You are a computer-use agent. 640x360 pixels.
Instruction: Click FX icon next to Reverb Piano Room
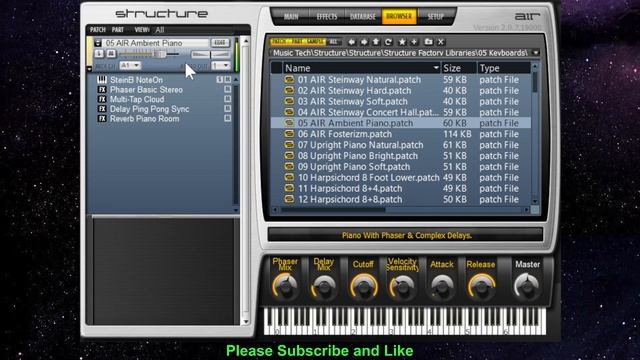[102, 119]
